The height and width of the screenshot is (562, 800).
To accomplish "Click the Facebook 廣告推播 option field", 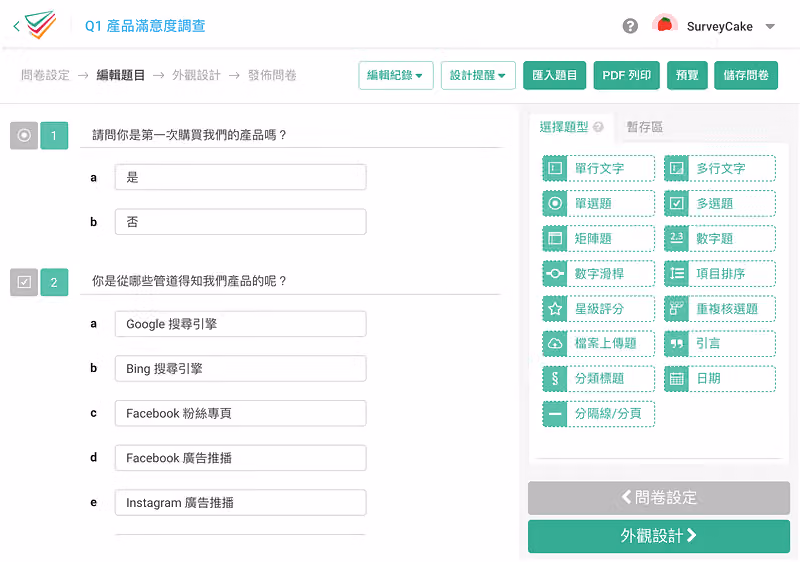I will (x=240, y=458).
